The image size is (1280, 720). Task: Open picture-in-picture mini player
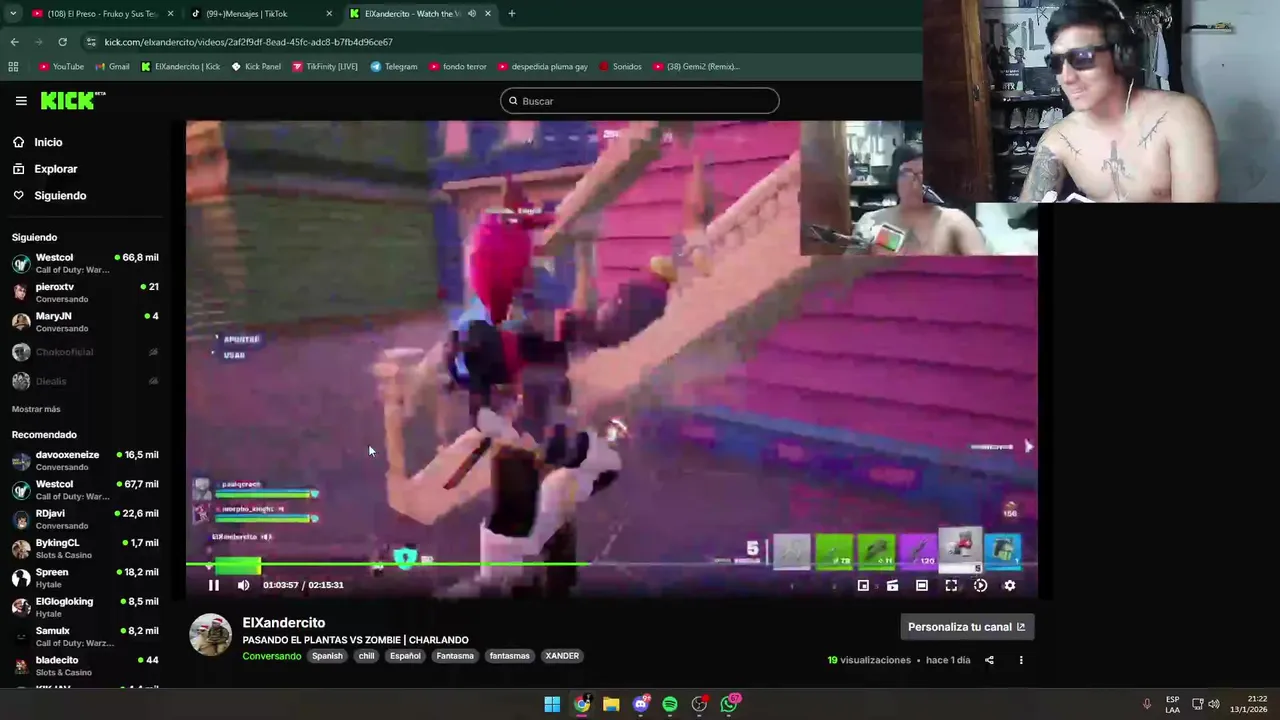click(x=863, y=586)
